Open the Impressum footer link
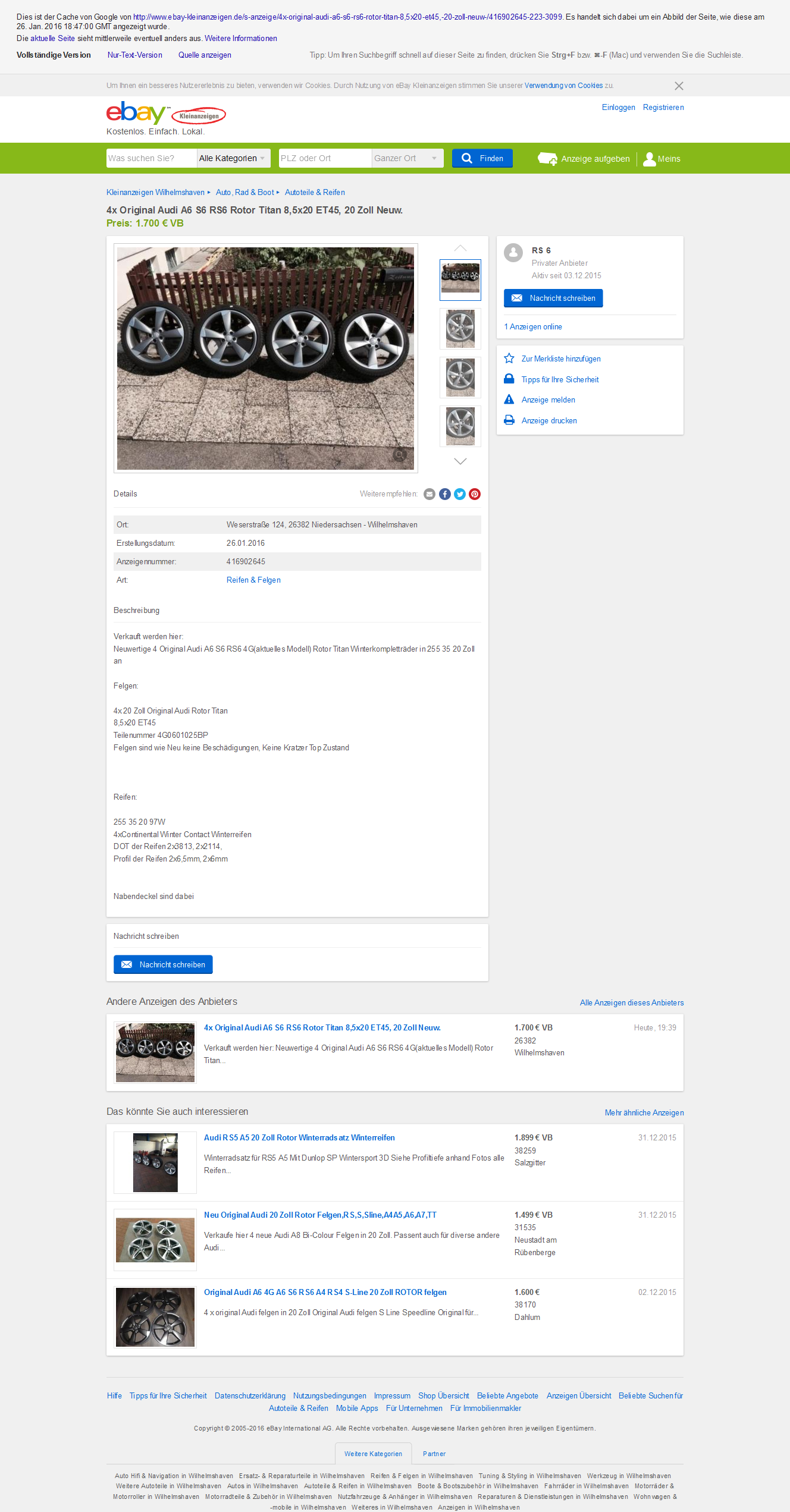The height and width of the screenshot is (1512, 790). tap(392, 1396)
